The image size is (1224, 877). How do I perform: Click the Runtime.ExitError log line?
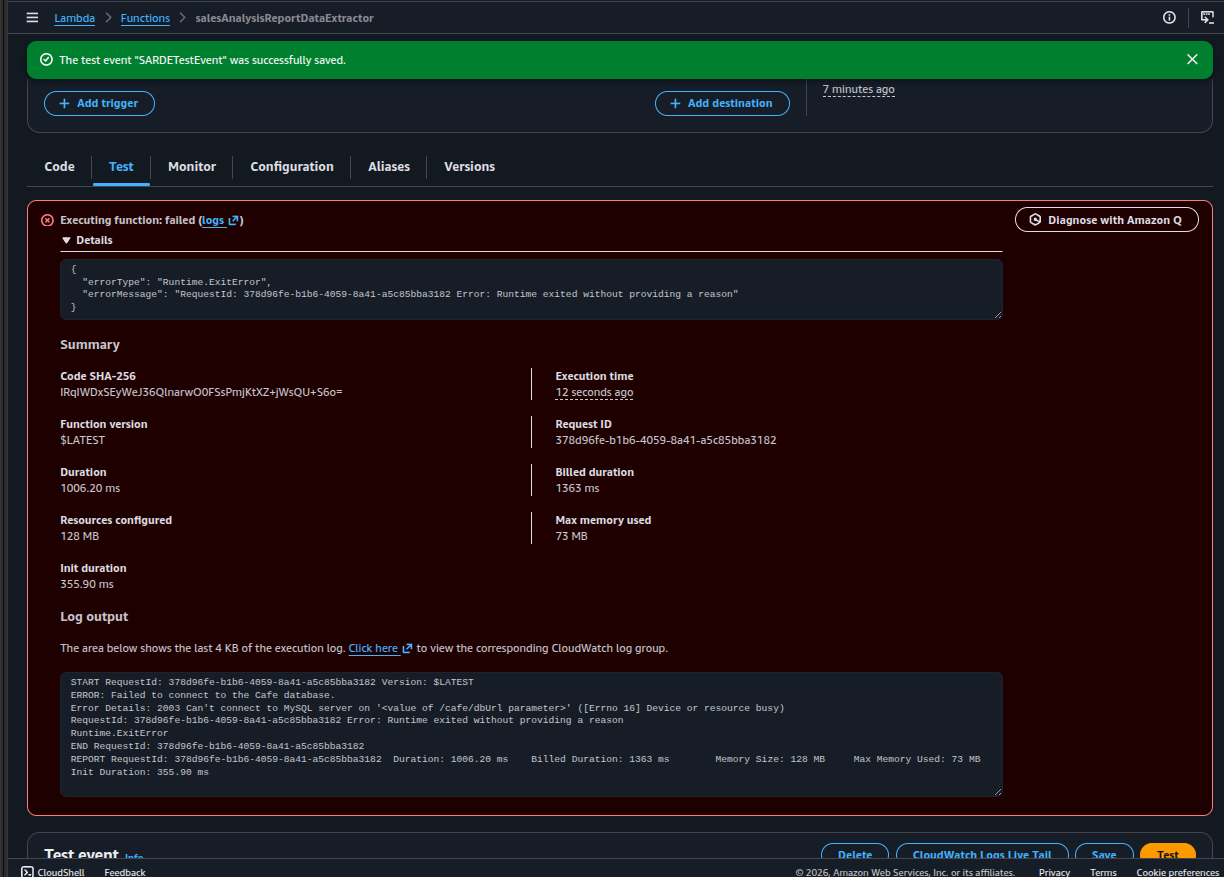pyautogui.click(x=119, y=733)
